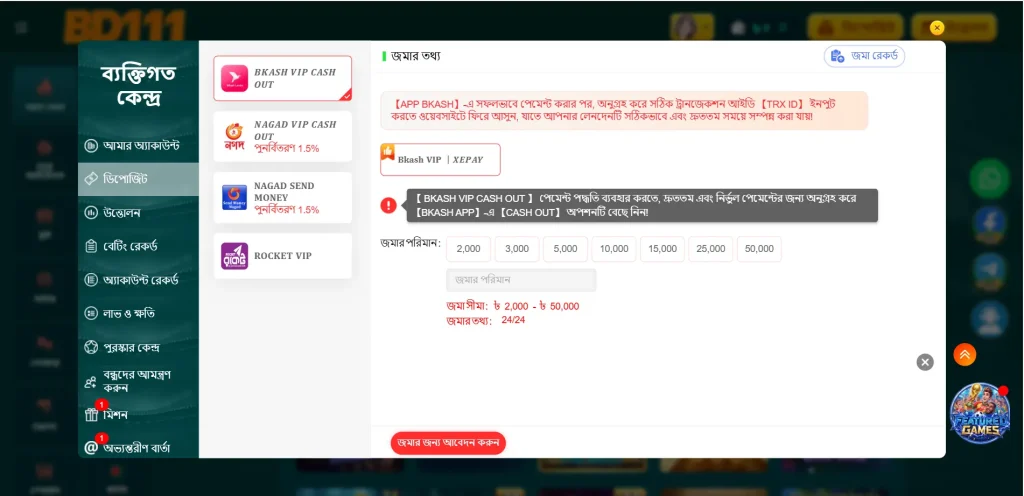The height and width of the screenshot is (496, 1024).
Task: Click the জমার তথ্য section heading
Action: [x=415, y=56]
